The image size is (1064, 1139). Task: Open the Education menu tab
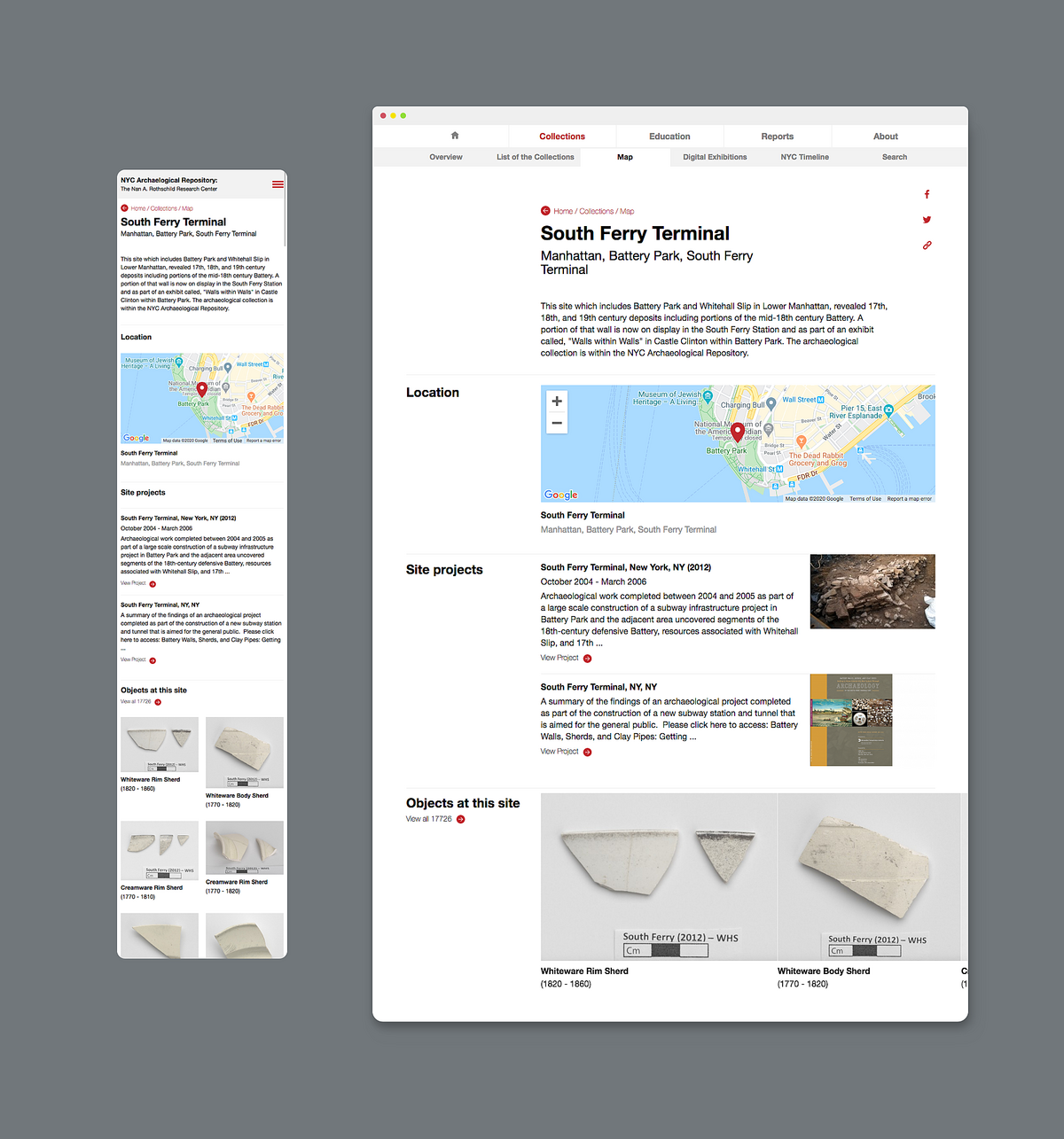tap(669, 137)
